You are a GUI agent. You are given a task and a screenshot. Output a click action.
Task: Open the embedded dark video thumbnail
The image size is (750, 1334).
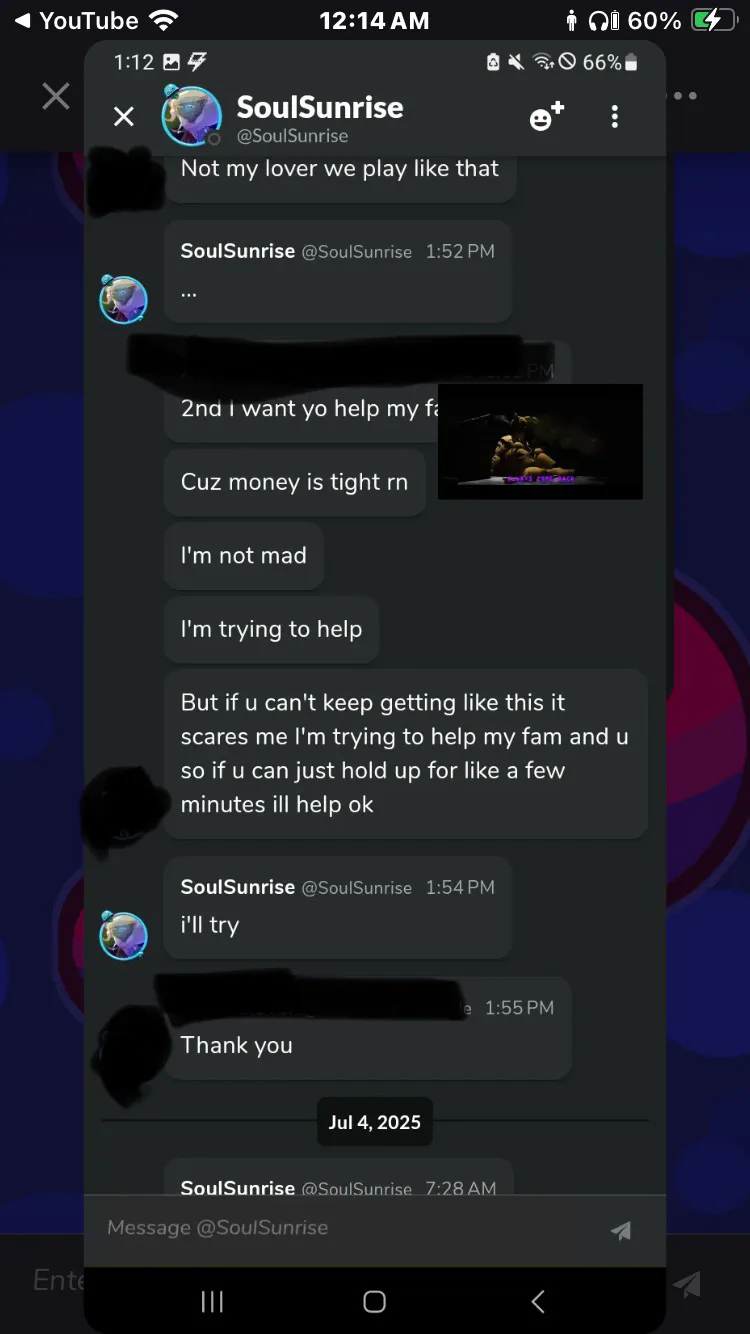(540, 442)
